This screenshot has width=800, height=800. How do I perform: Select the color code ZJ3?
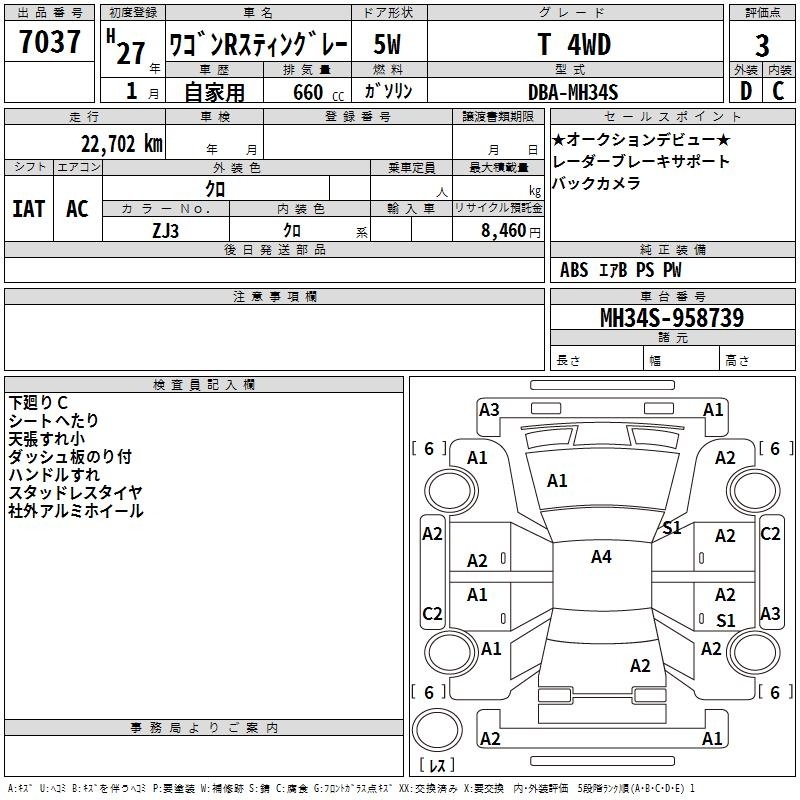(165, 229)
